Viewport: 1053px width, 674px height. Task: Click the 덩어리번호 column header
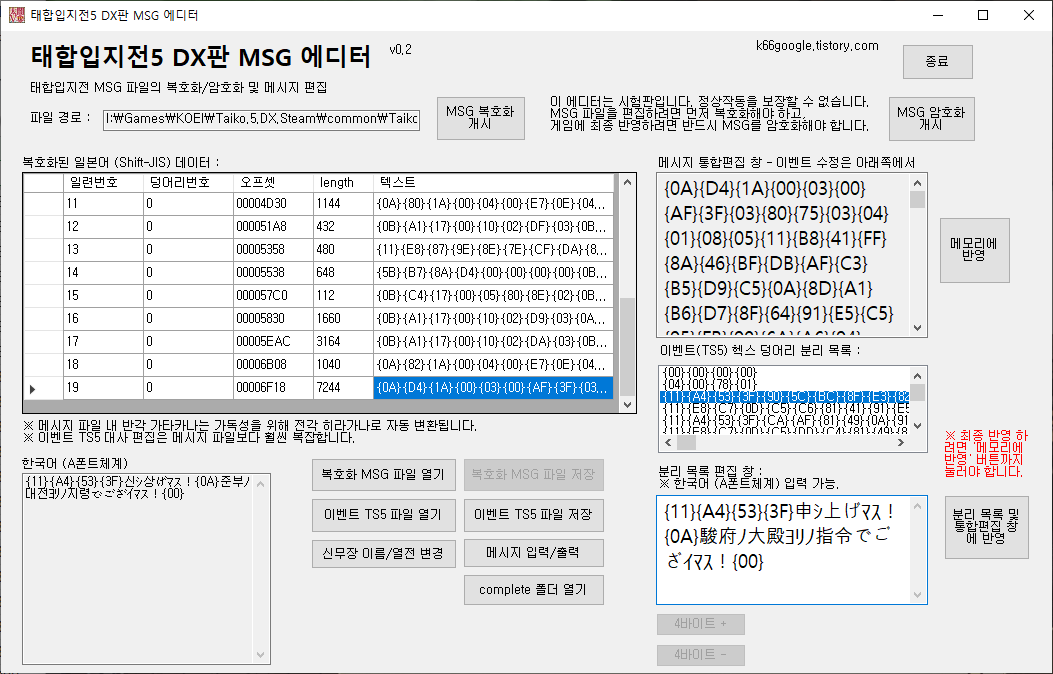[188, 183]
